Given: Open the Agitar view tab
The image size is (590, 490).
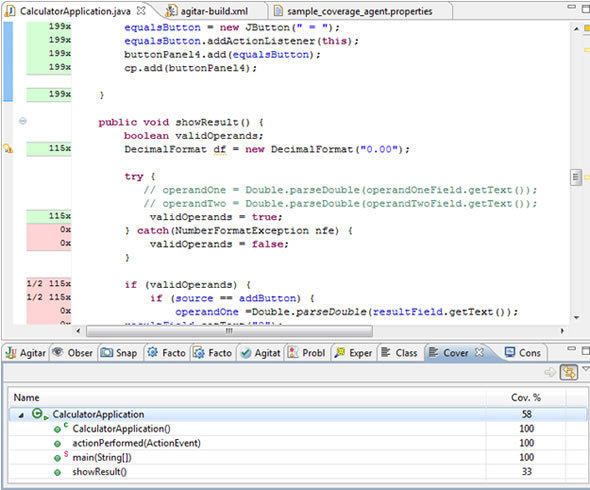Looking at the screenshot, I should [x=26, y=353].
